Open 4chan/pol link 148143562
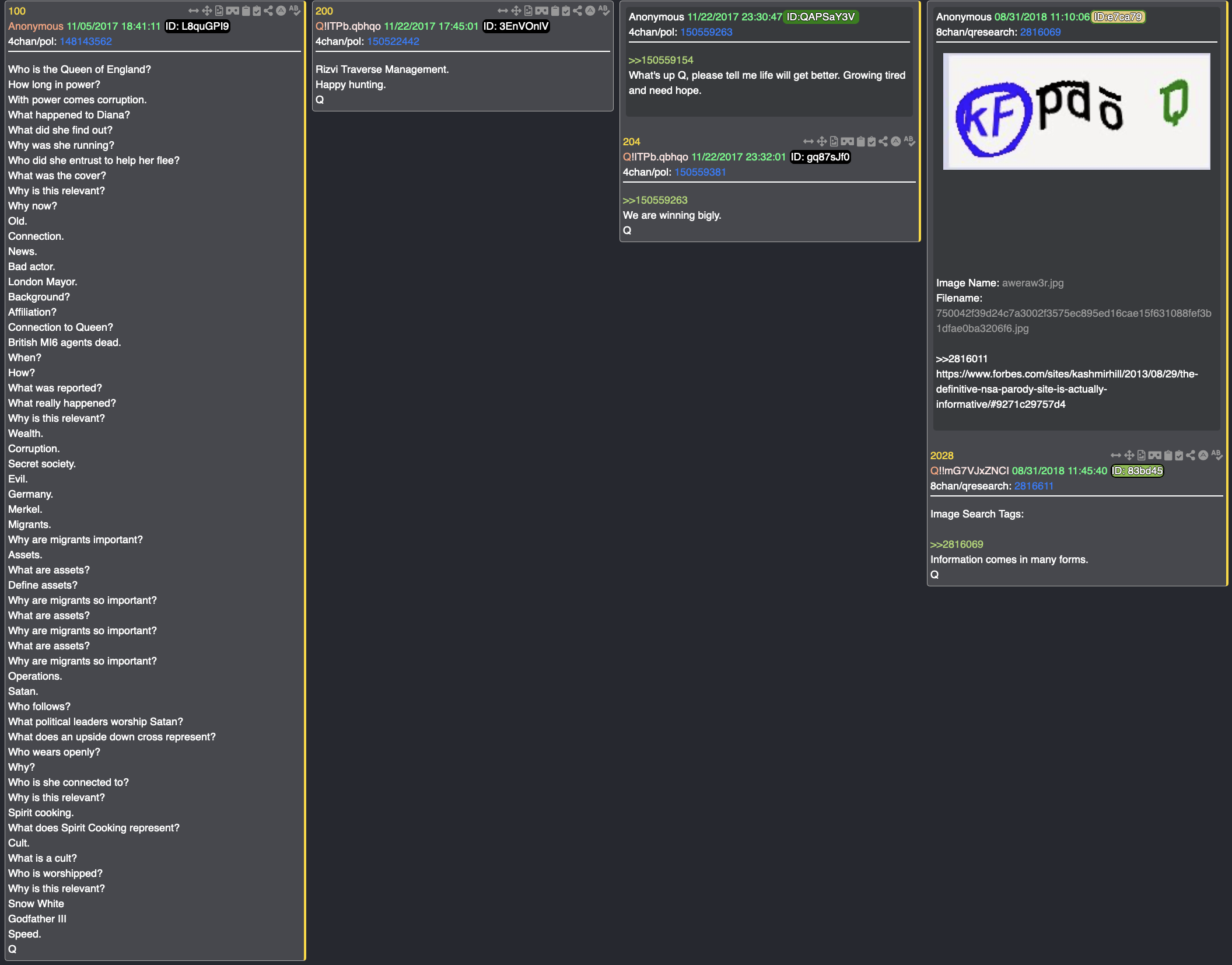Image resolution: width=1232 pixels, height=965 pixels. 86,41
